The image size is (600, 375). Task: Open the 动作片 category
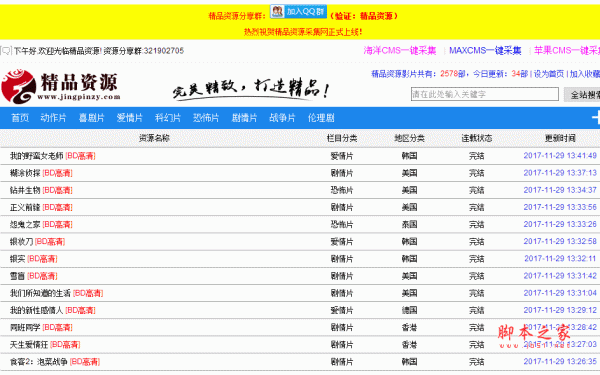click(53, 118)
